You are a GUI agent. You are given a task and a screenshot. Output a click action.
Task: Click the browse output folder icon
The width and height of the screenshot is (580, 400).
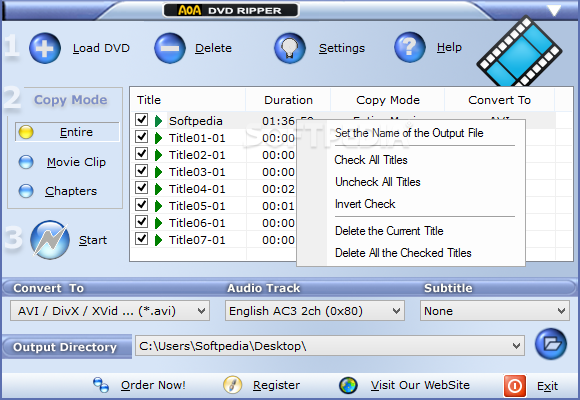551,344
